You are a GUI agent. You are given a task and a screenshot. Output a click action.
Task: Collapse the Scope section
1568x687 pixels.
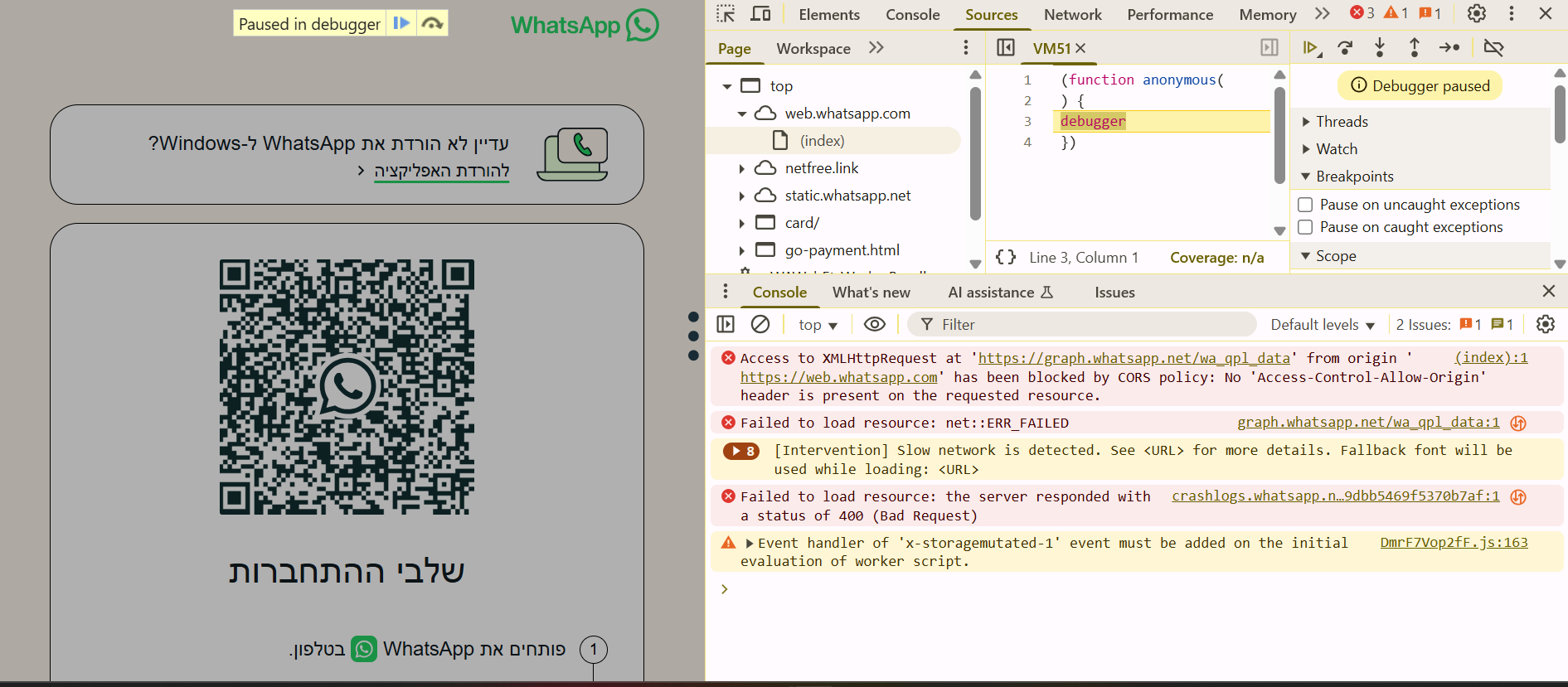click(x=1306, y=256)
